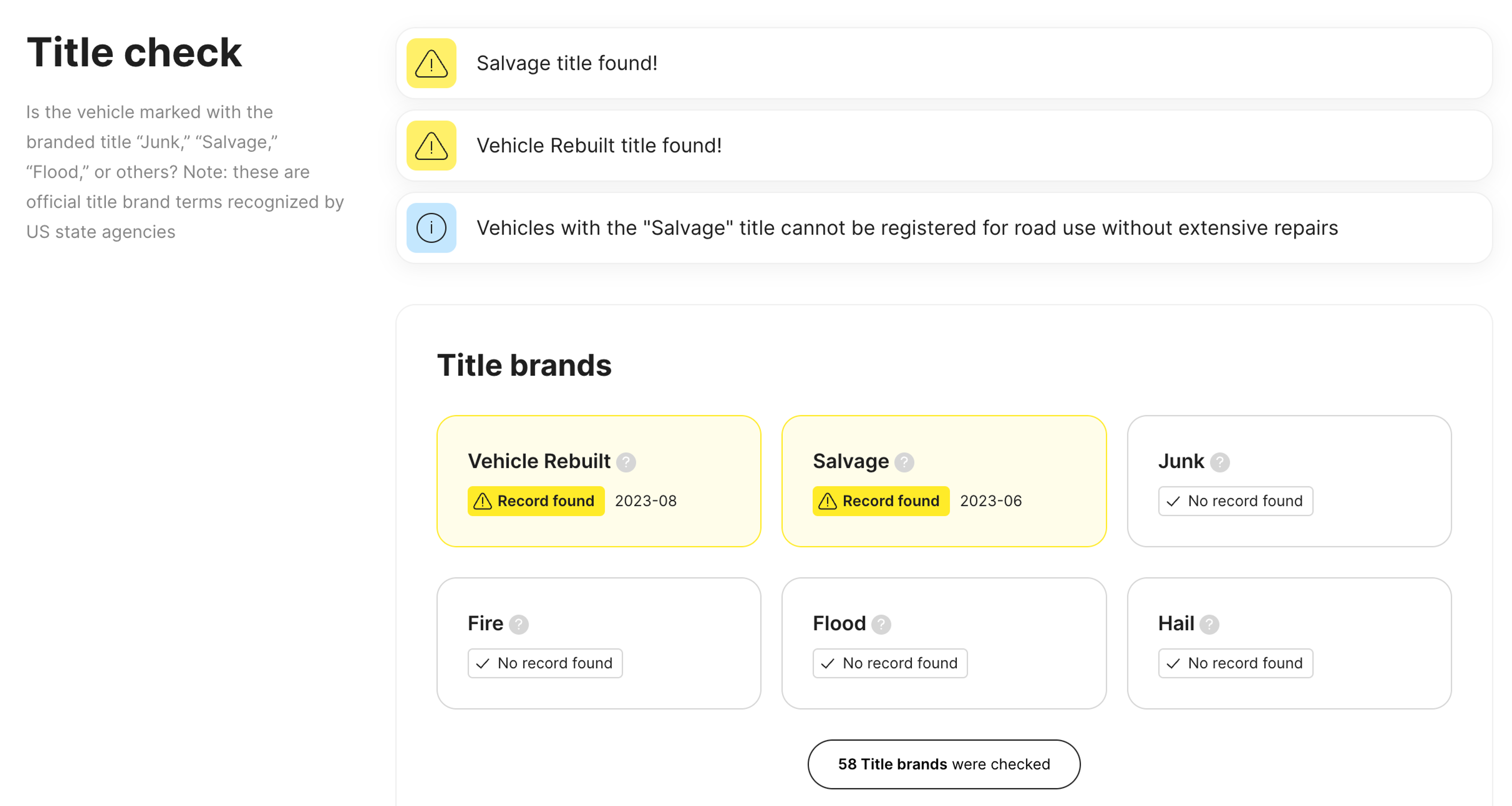Open the Fire help question mark

518,624
